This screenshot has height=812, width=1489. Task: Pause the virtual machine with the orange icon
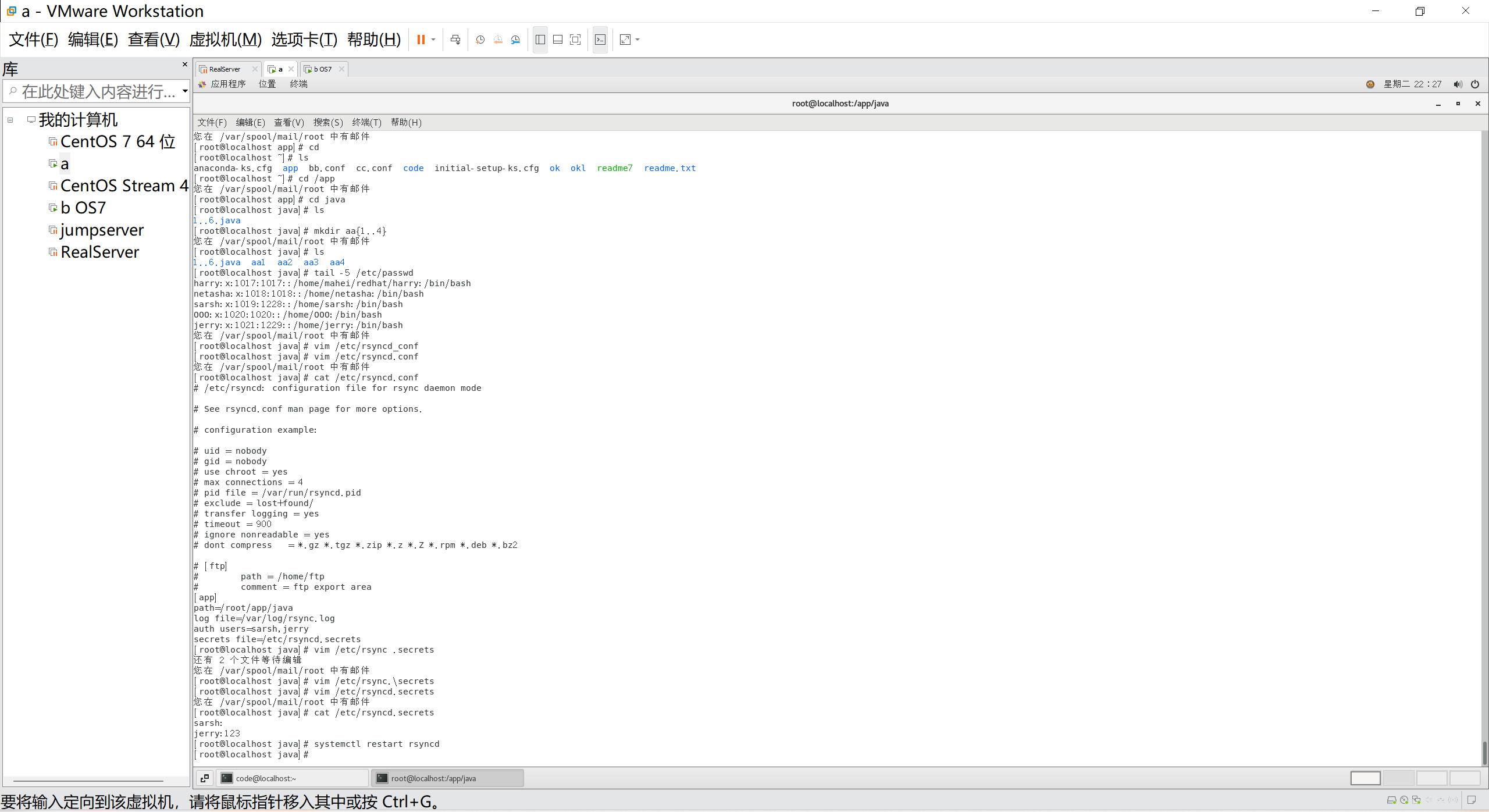[421, 40]
